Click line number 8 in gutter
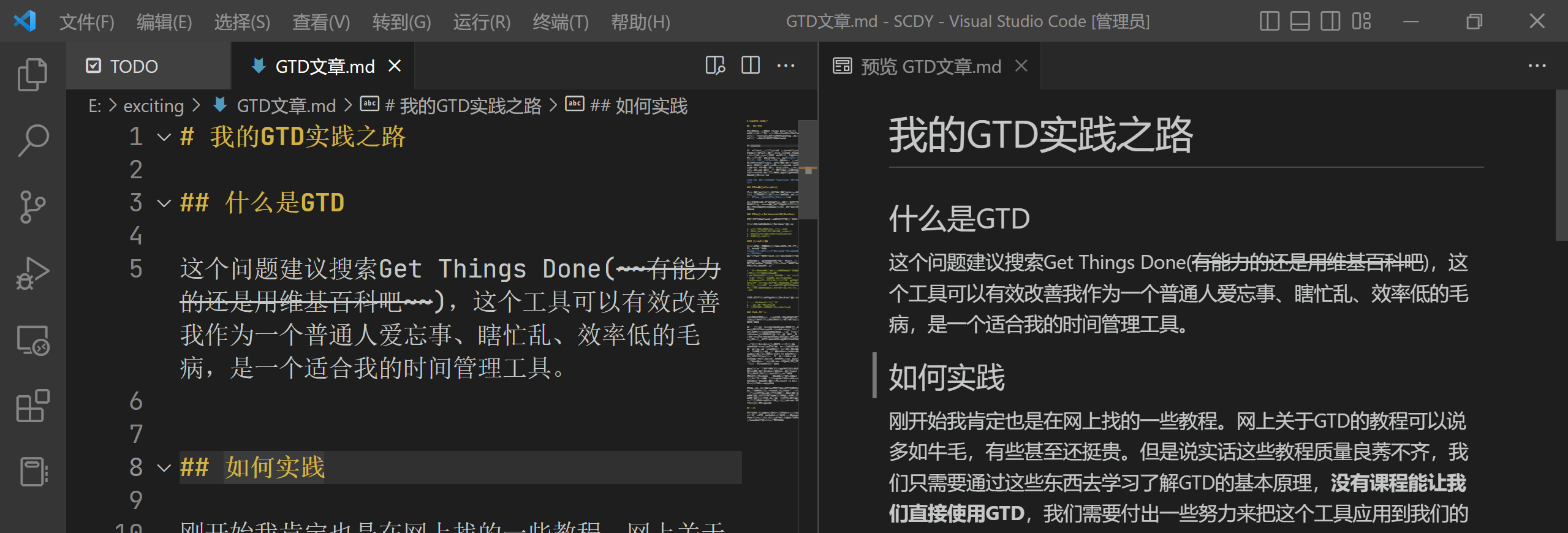Screen dimensions: 1568x533 [x=135, y=467]
